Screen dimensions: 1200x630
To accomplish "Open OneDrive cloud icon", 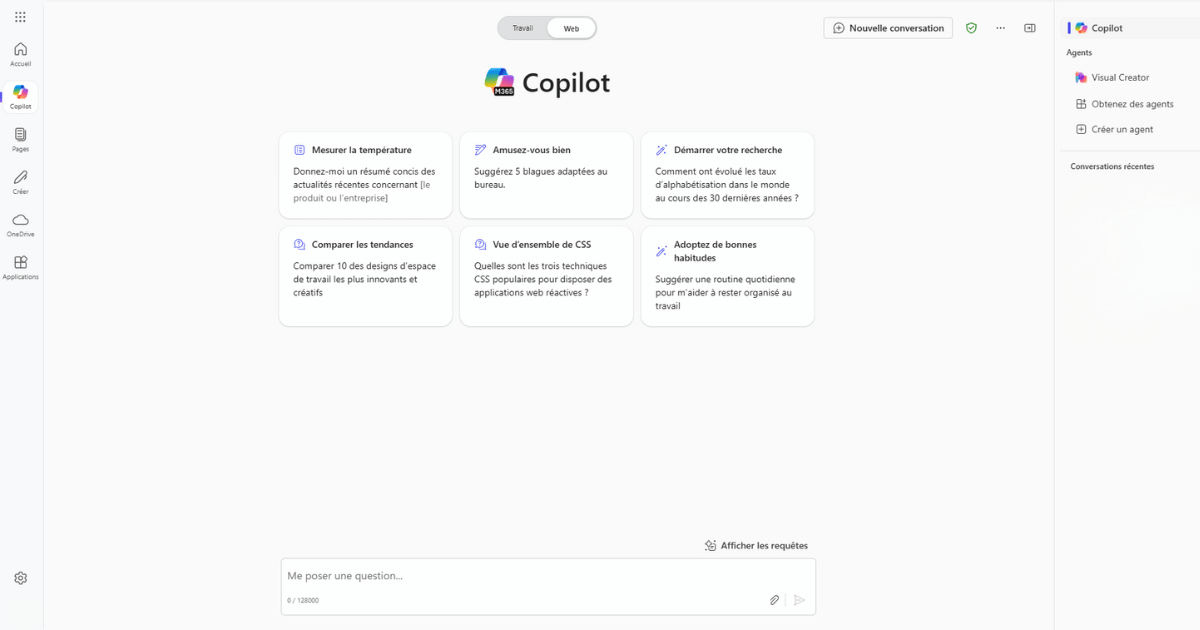I will click(x=20, y=224).
